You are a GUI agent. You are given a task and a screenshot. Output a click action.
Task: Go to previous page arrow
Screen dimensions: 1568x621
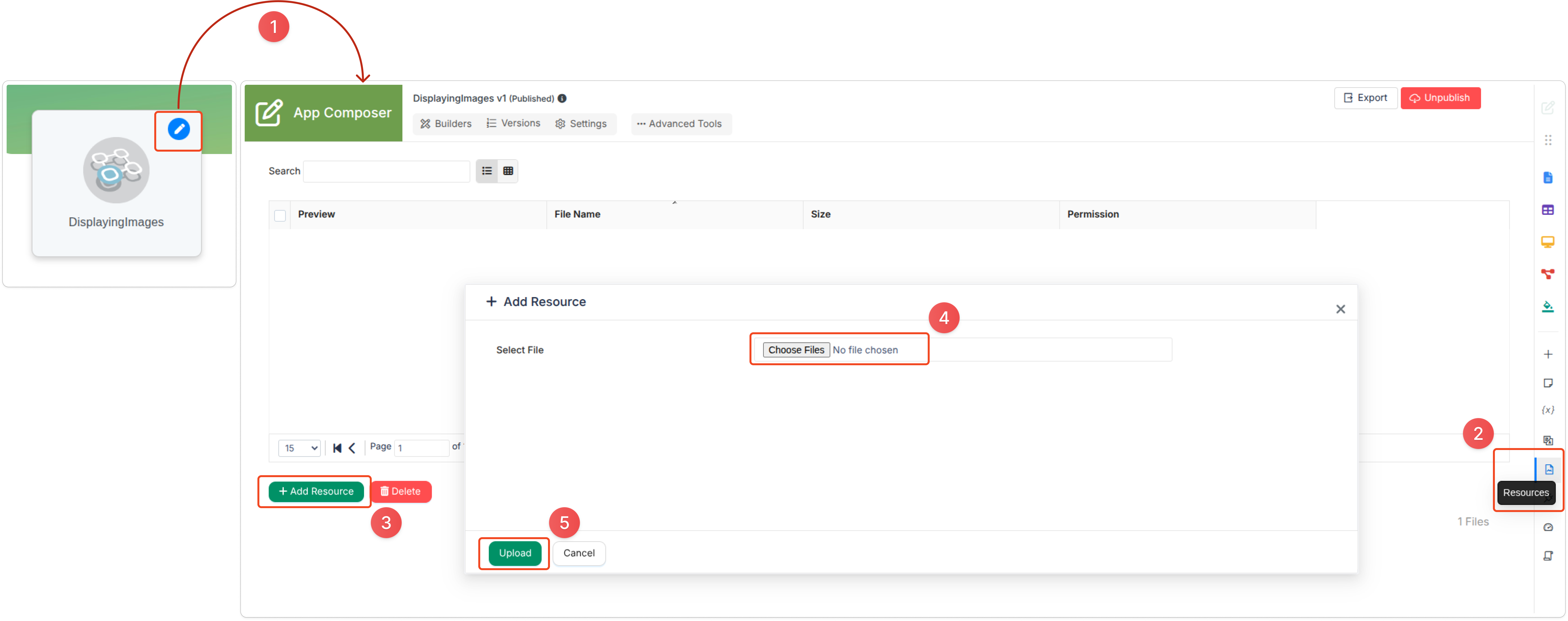point(352,448)
